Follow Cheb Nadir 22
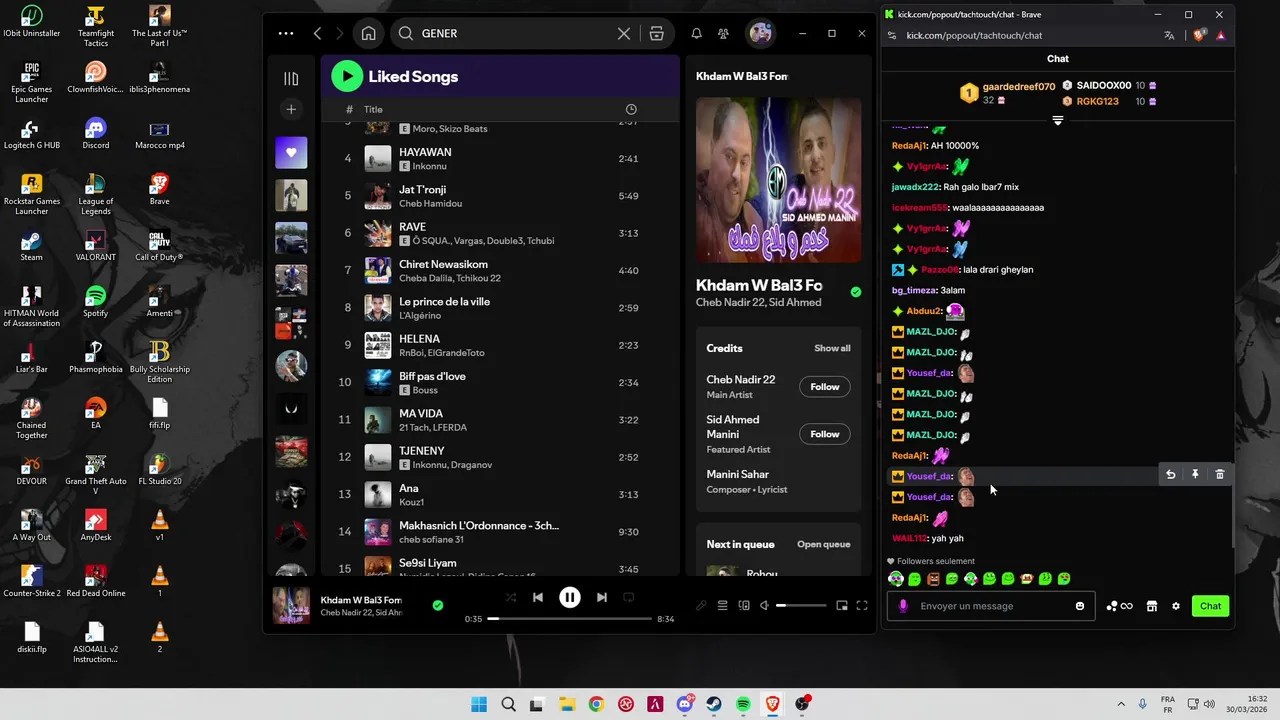Image resolution: width=1280 pixels, height=720 pixels. coord(825,387)
